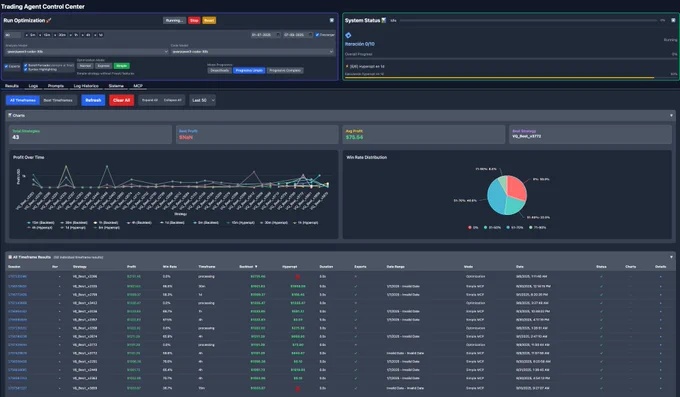This screenshot has height=397, width=680.
Task: Open the MCP tab
Action: tap(138, 86)
